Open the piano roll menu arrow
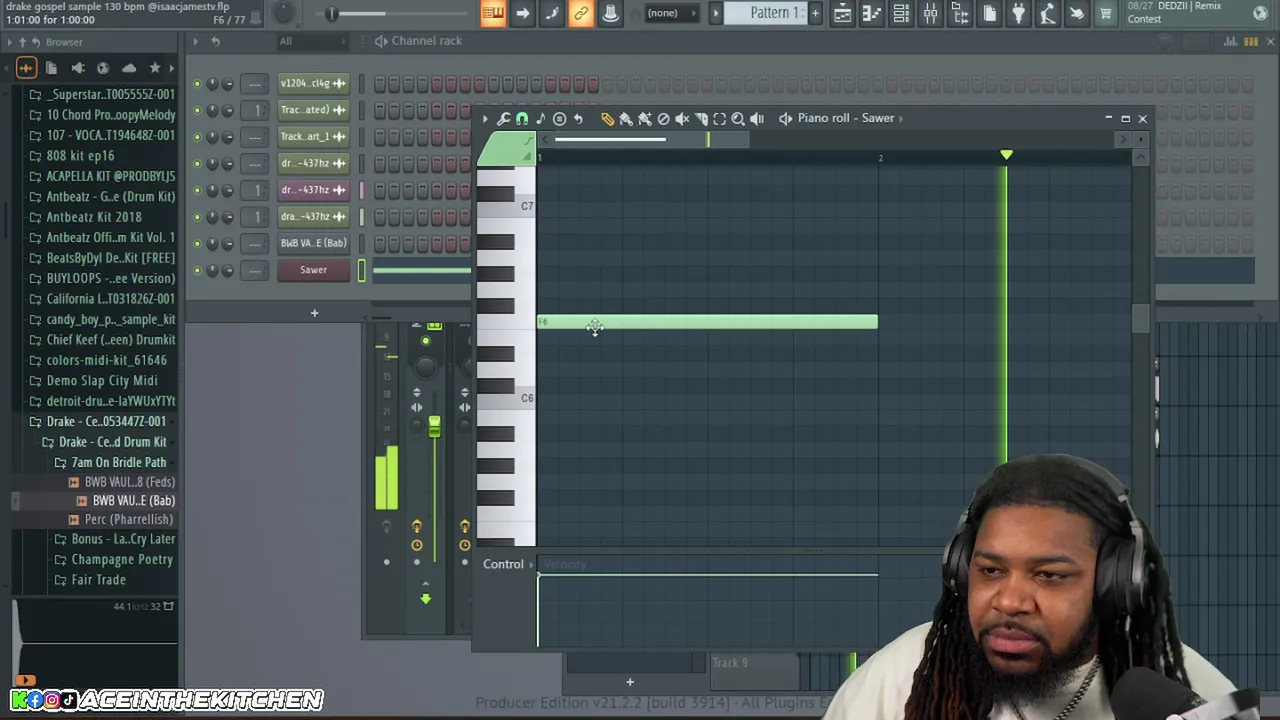 pyautogui.click(x=485, y=119)
